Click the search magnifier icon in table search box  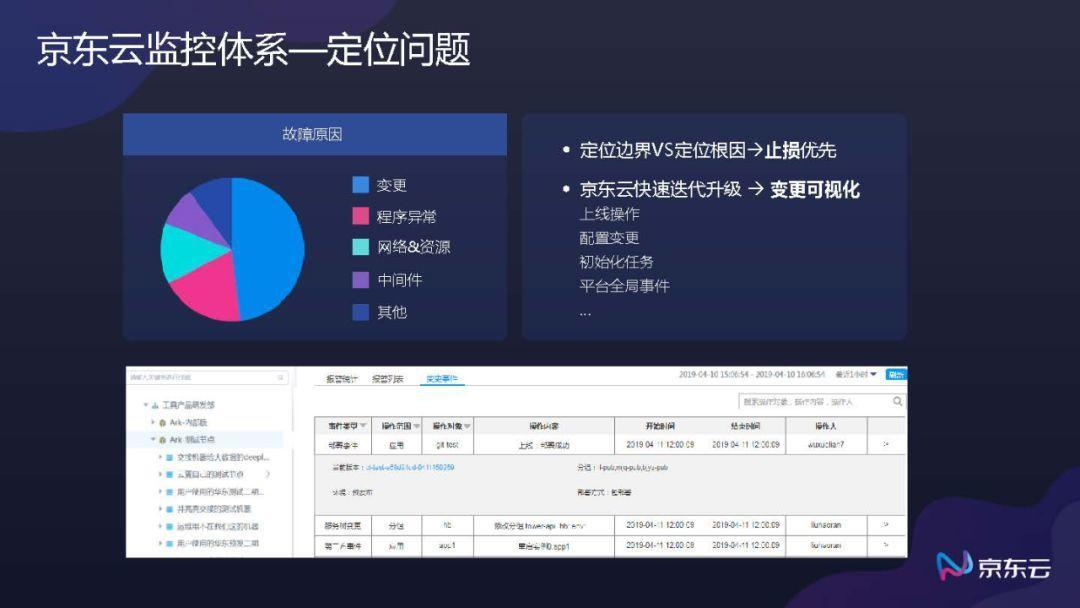click(x=897, y=401)
